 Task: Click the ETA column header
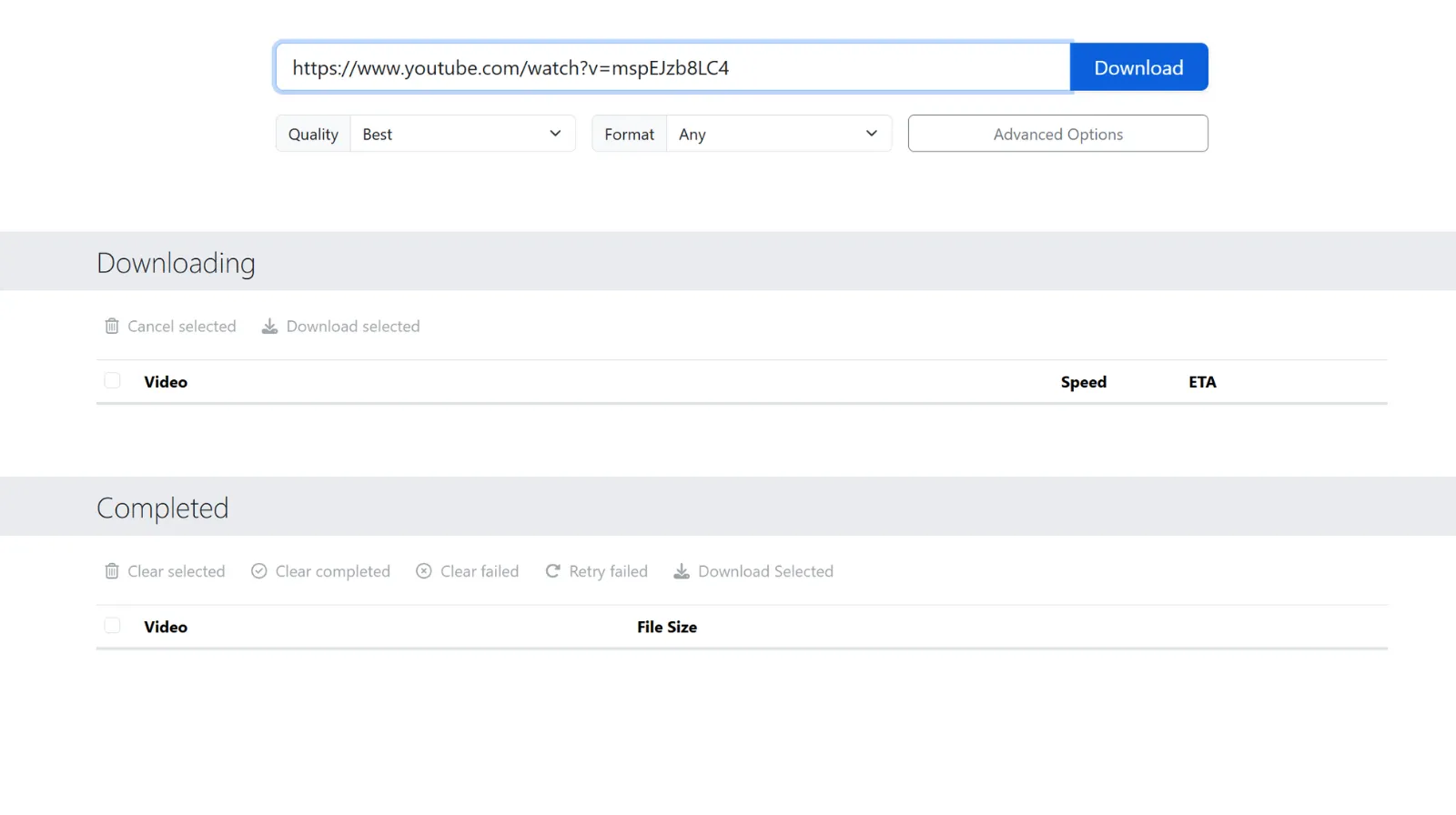click(1202, 382)
